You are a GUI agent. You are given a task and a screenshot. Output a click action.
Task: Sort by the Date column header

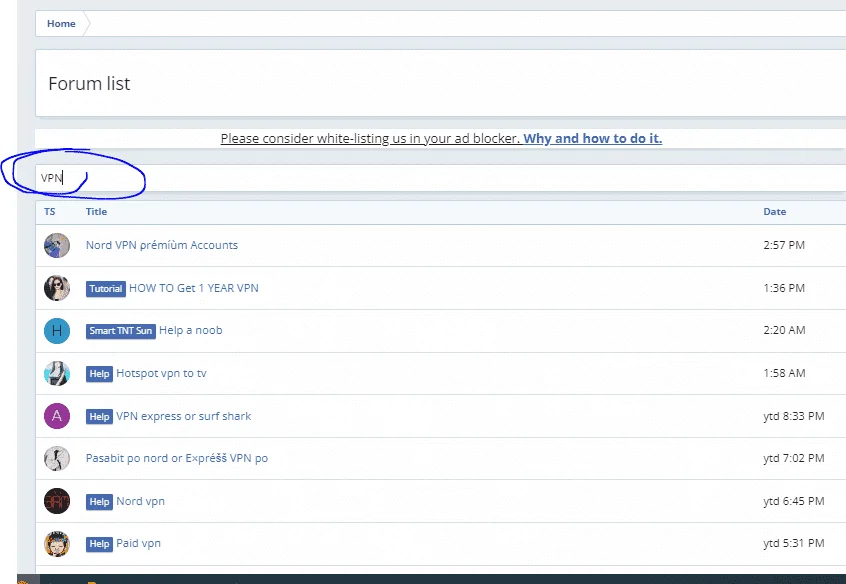point(774,212)
